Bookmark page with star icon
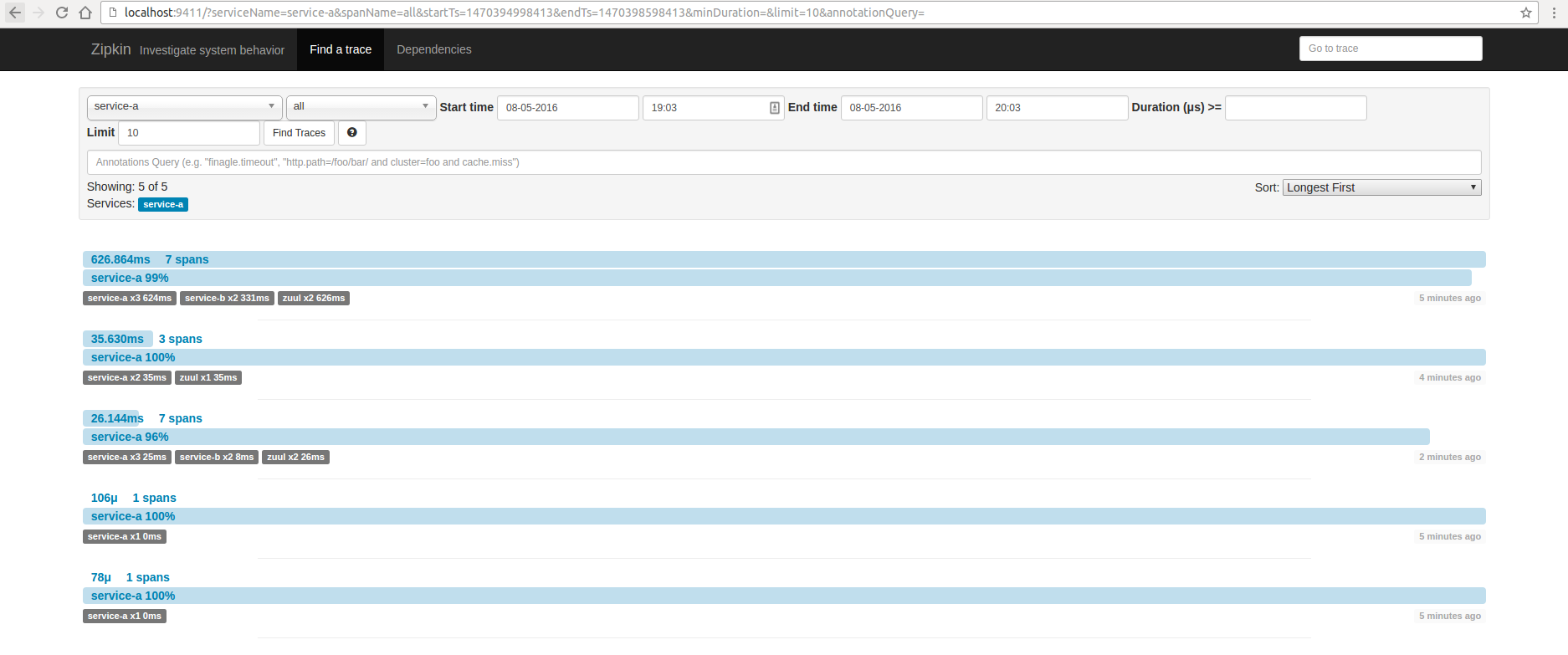 (1525, 13)
